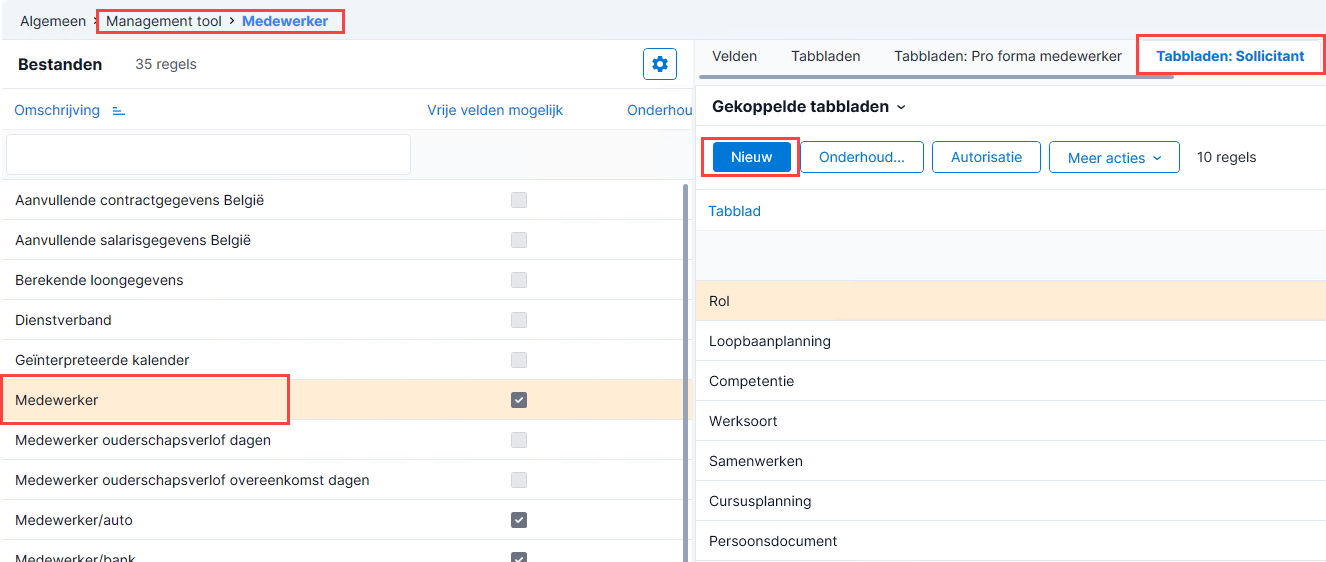Sort by Vrije velden mogelijk column
The width and height of the screenshot is (1326, 562).
(x=495, y=110)
